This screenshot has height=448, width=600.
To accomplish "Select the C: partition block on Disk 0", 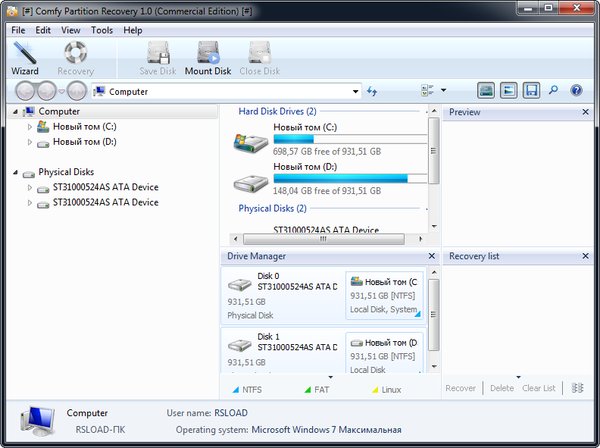I will click(385, 295).
